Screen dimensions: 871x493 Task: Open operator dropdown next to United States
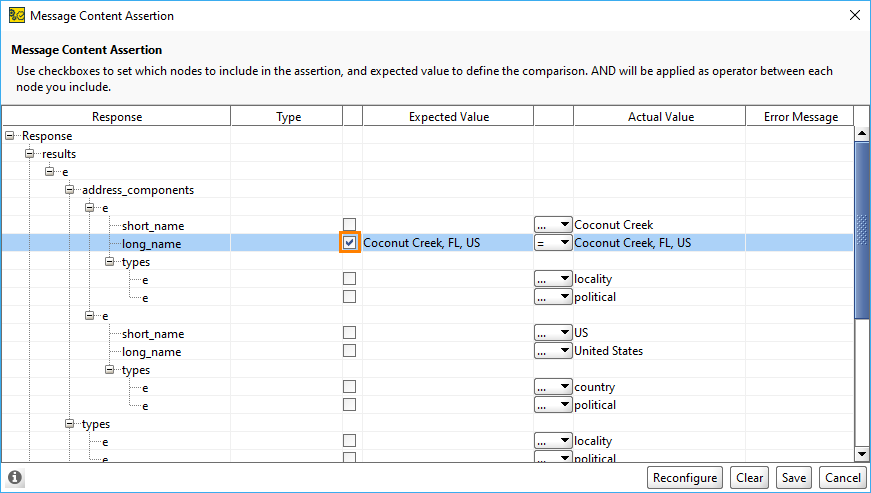point(553,350)
